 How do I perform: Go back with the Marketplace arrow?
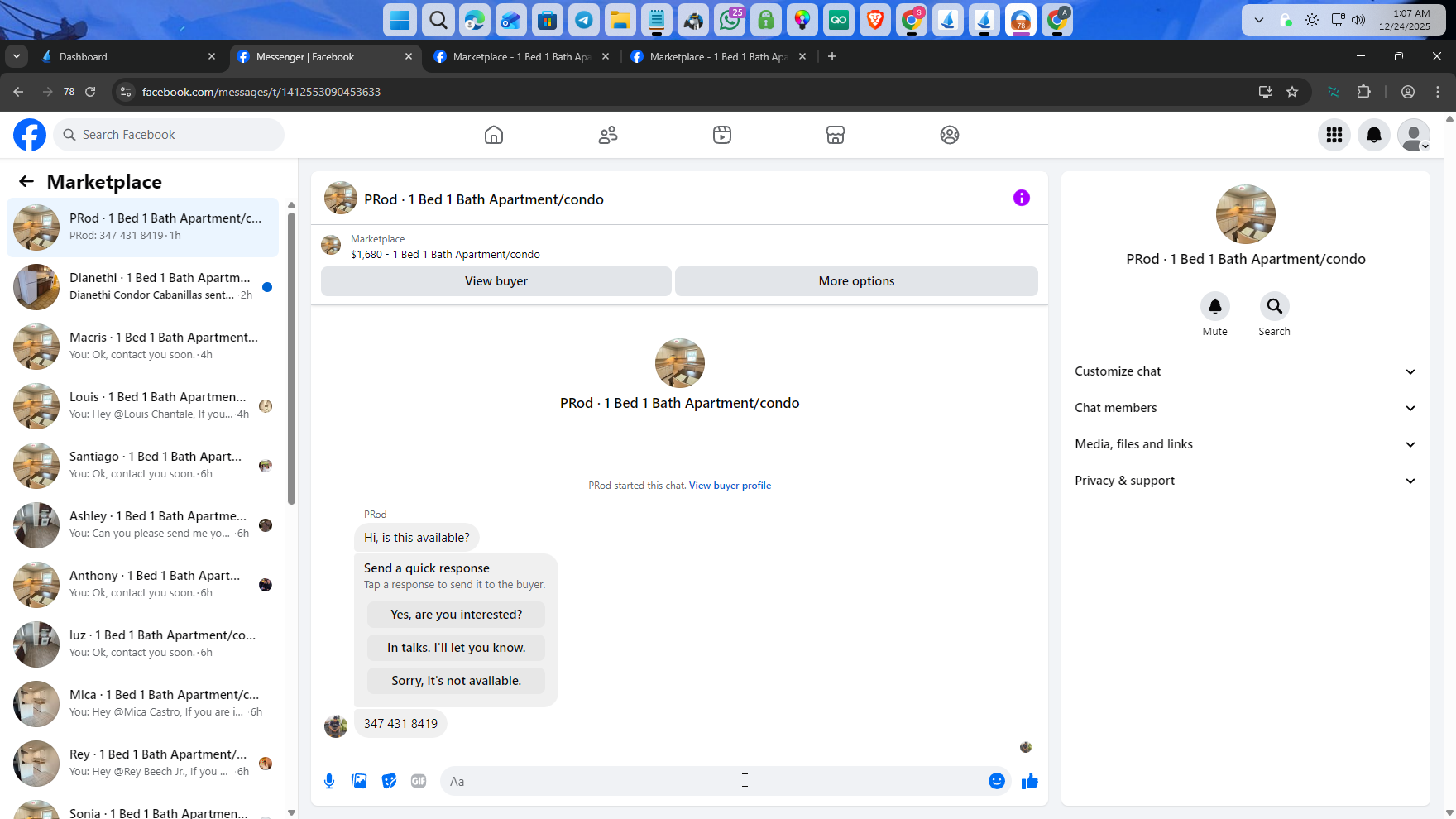tap(26, 182)
